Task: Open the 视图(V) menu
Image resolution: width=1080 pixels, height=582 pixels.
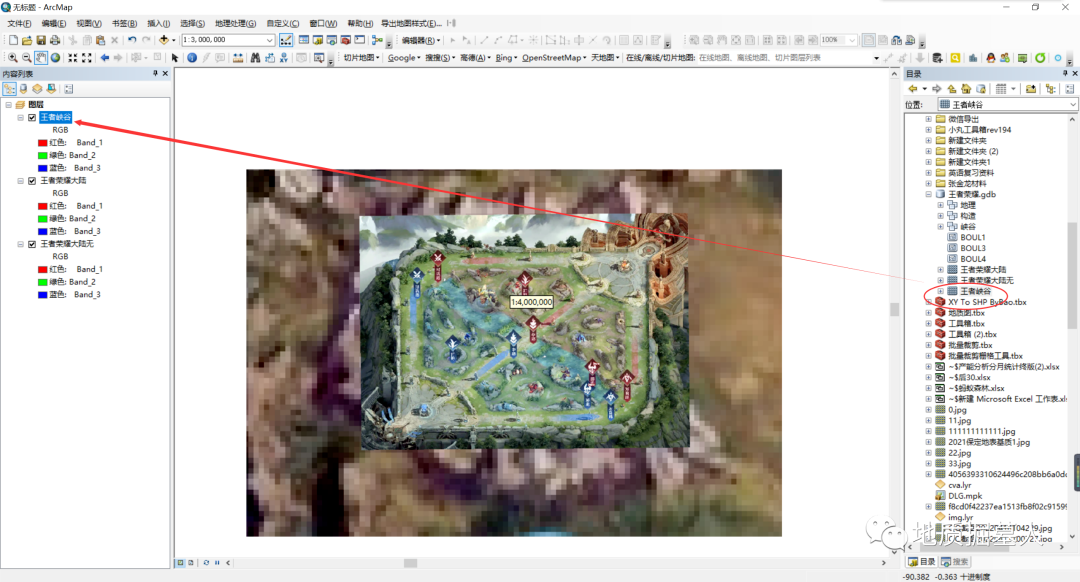Action: (x=89, y=23)
